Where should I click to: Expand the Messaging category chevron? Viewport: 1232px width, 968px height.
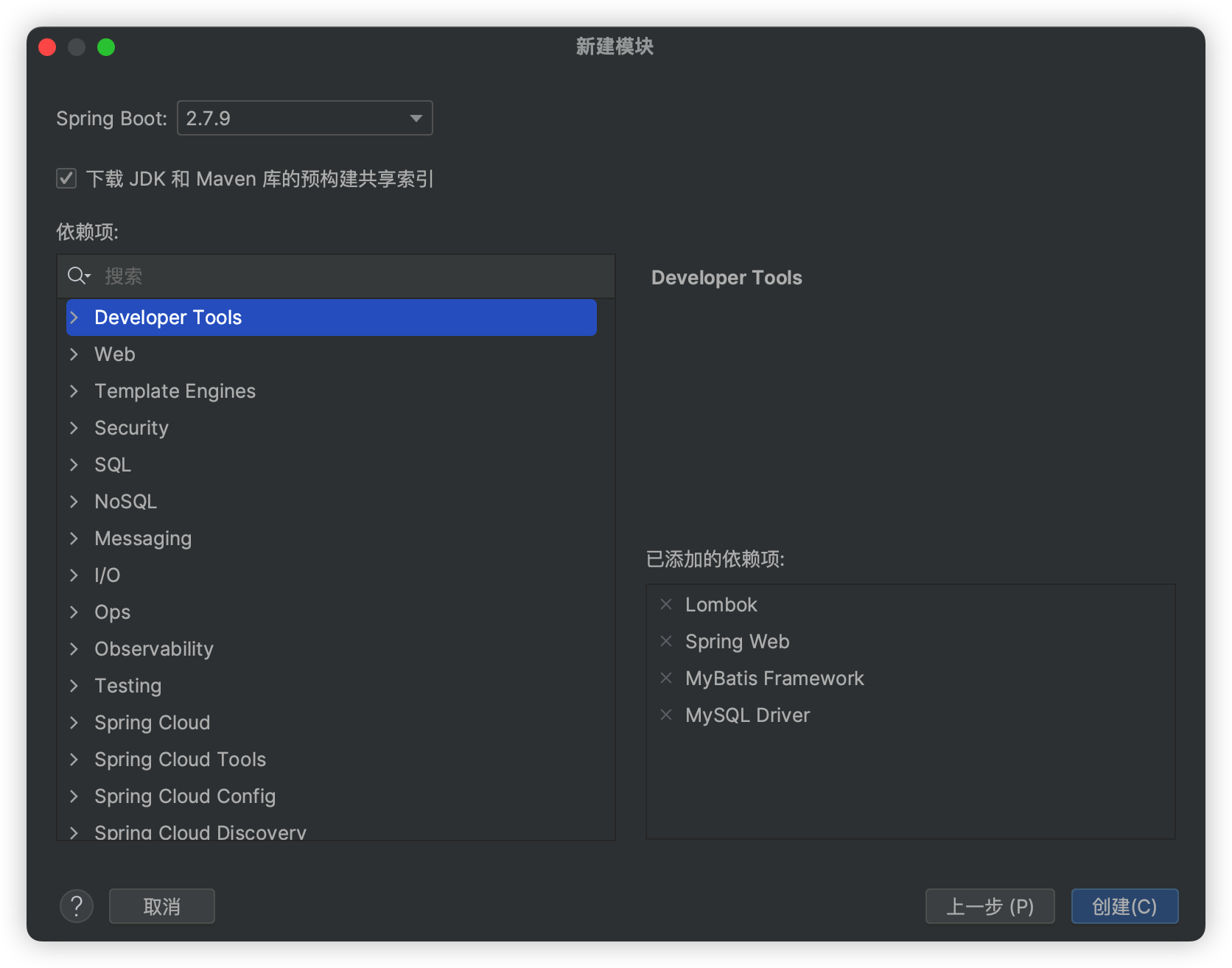click(x=74, y=539)
